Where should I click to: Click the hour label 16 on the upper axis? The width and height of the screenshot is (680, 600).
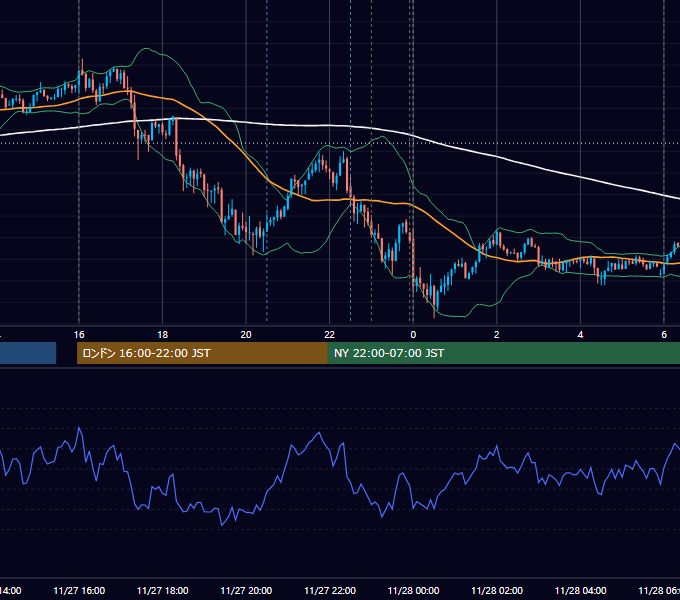(x=79, y=335)
